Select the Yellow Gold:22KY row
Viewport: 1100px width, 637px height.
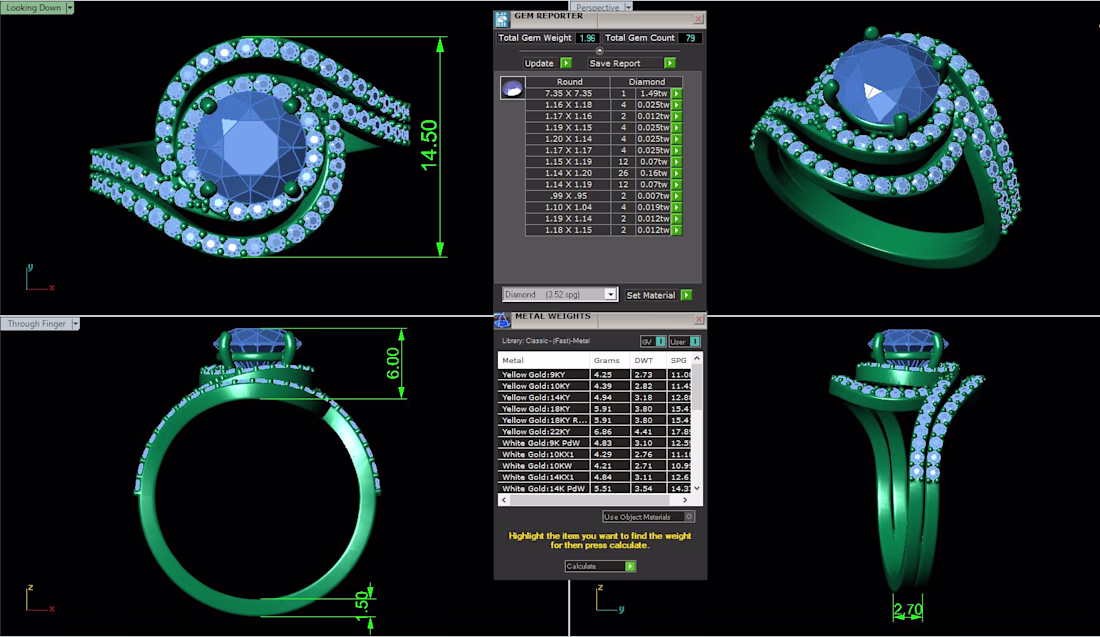595,431
